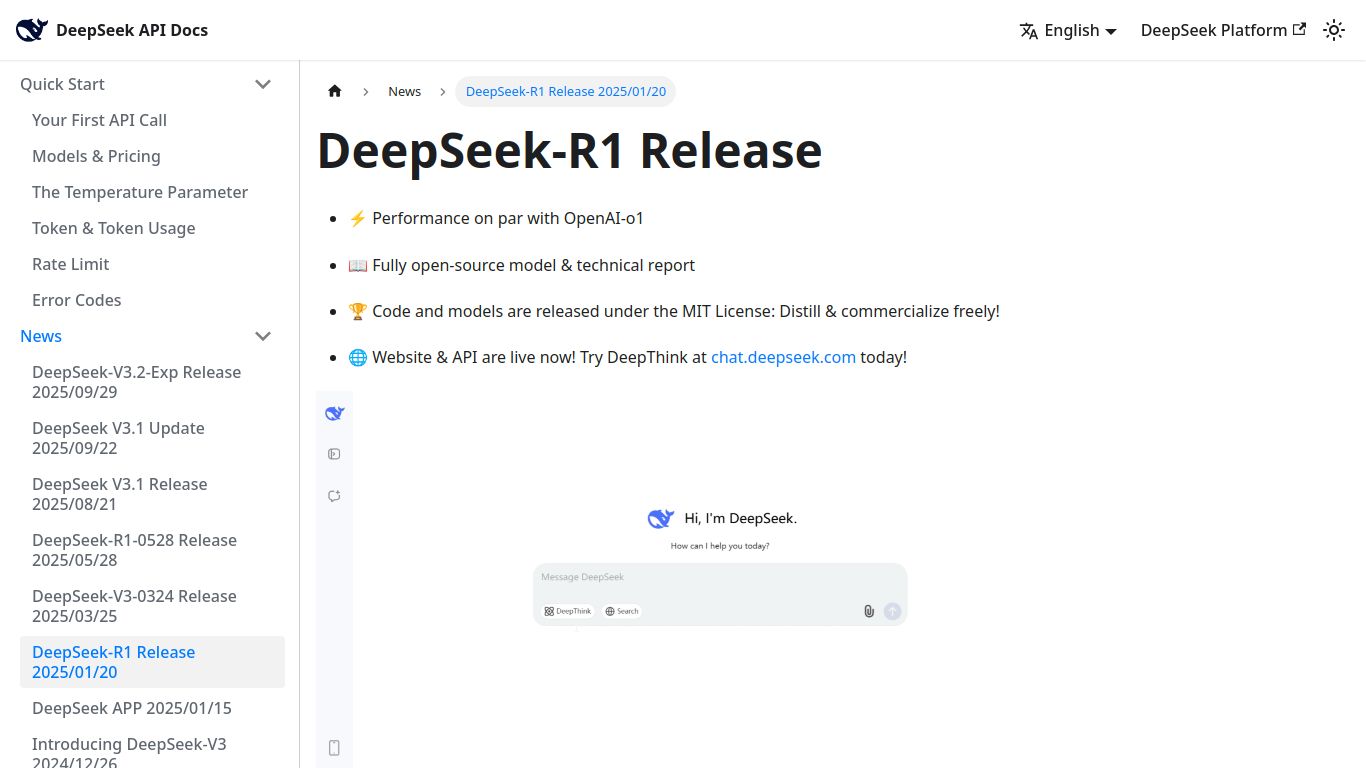The image size is (1366, 768).
Task: Collapse the Quick Start section
Action: pyautogui.click(x=263, y=84)
